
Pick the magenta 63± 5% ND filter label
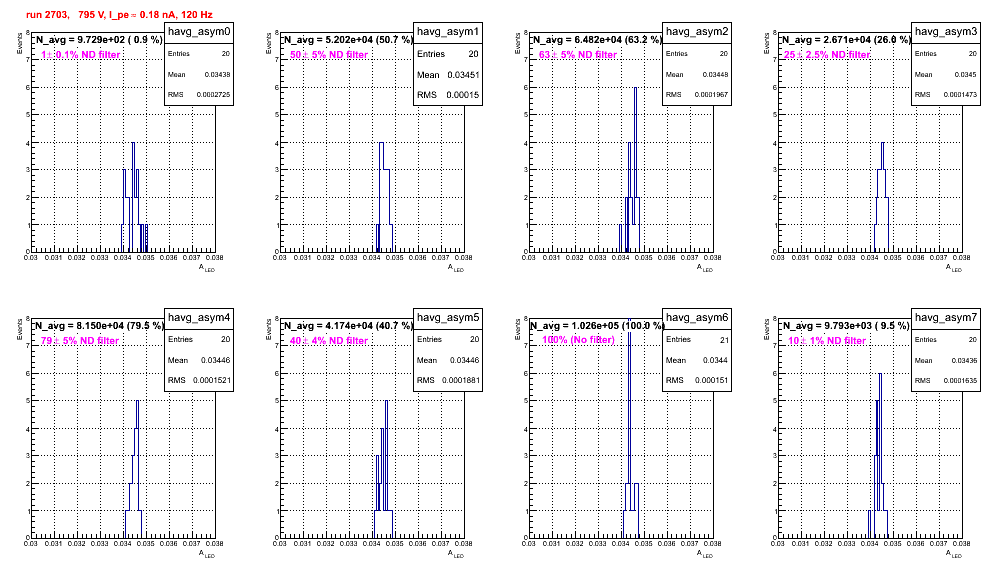coord(578,55)
